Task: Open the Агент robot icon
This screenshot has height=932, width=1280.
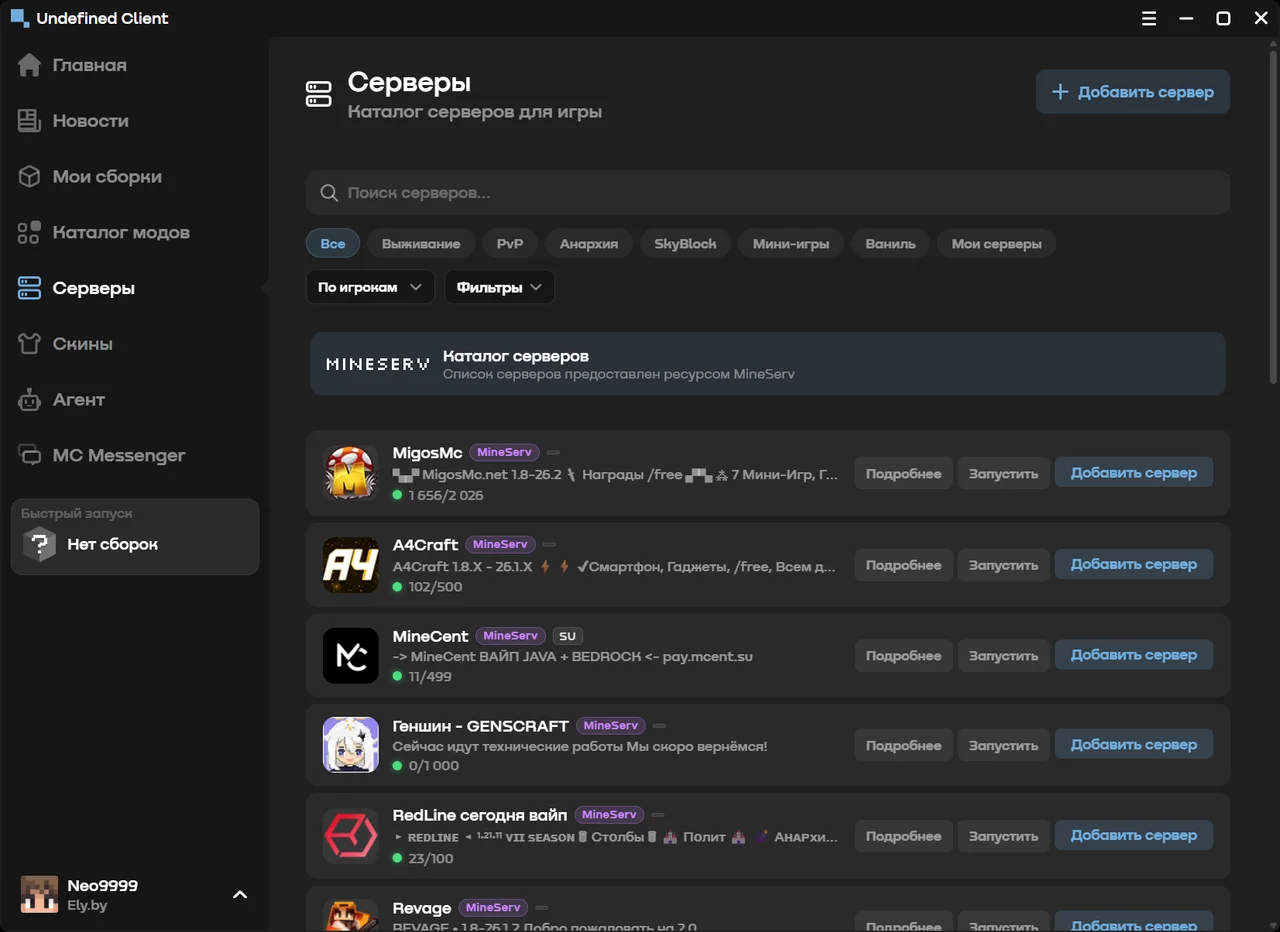Action: 29,400
